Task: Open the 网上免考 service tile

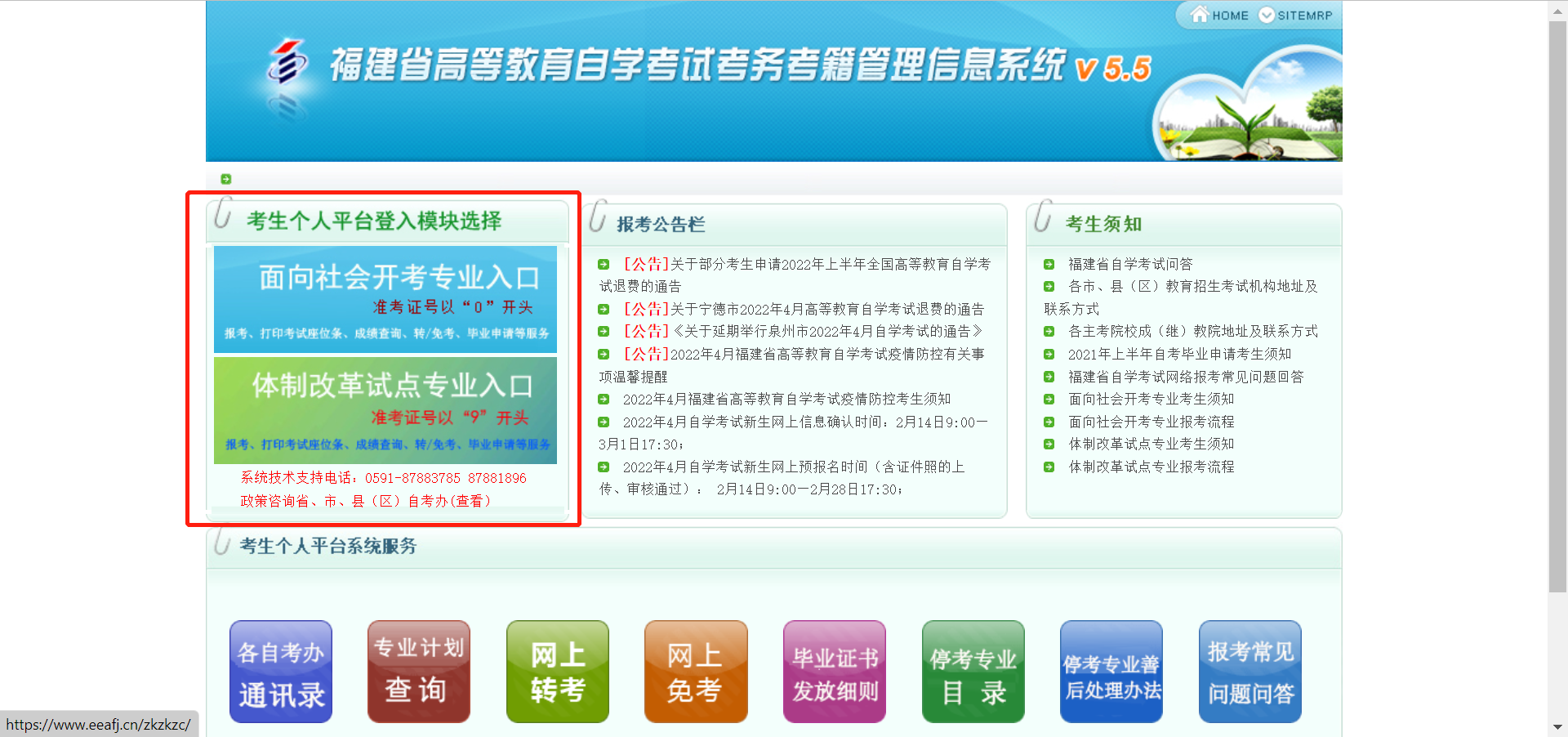Action: [x=696, y=672]
